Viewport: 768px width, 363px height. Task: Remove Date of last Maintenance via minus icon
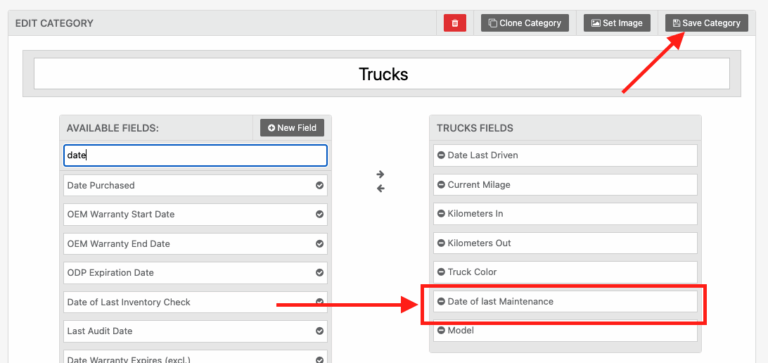coord(441,301)
